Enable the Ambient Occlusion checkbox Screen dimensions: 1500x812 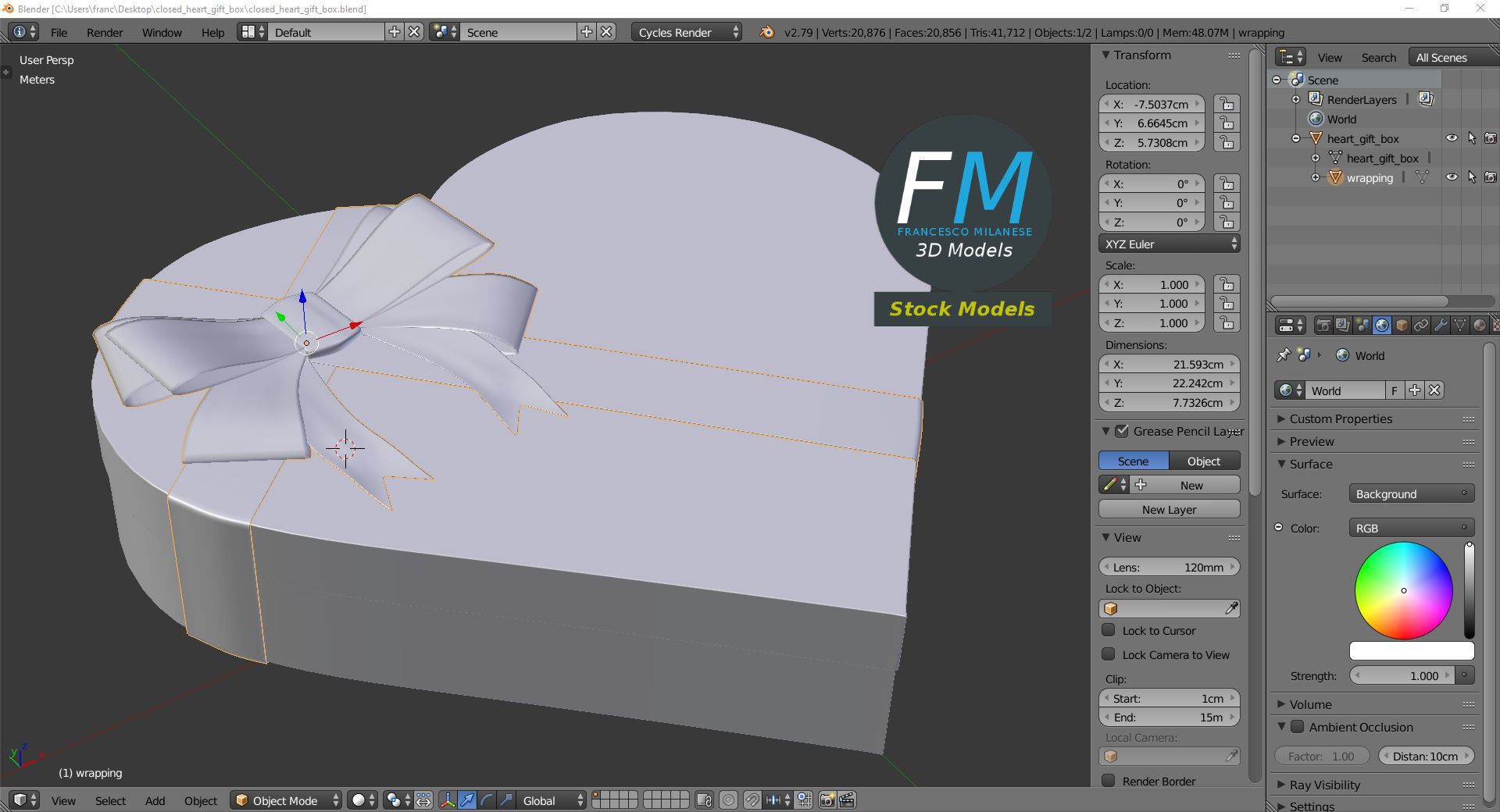(x=1297, y=727)
